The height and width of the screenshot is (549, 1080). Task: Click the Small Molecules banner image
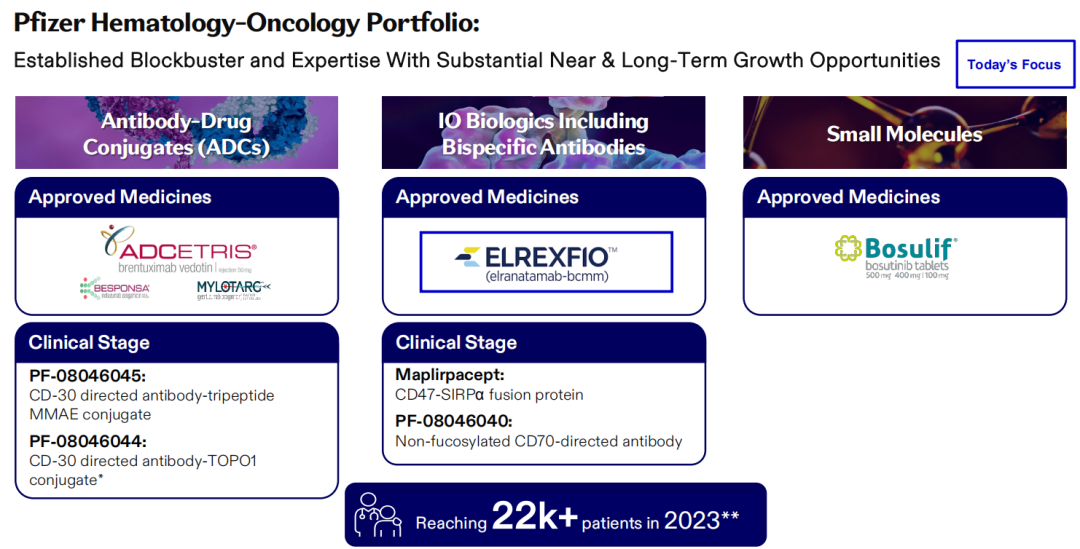click(x=904, y=133)
